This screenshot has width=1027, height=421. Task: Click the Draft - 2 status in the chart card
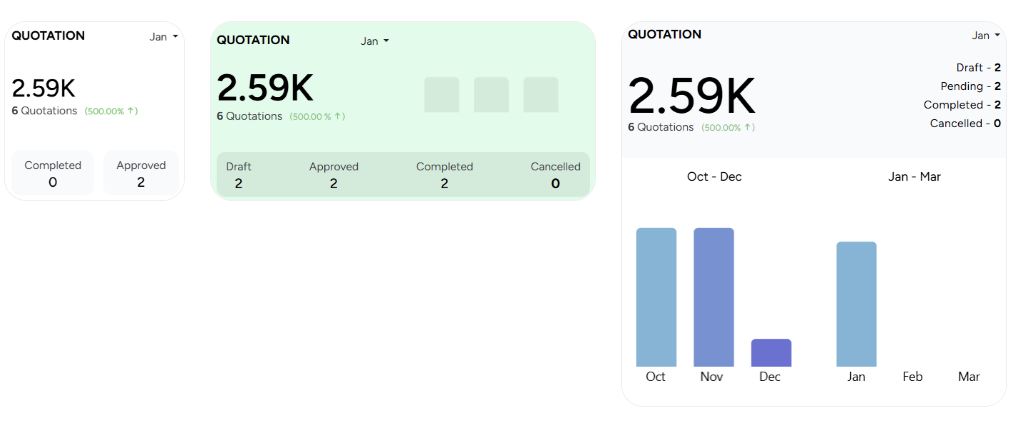tap(978, 68)
